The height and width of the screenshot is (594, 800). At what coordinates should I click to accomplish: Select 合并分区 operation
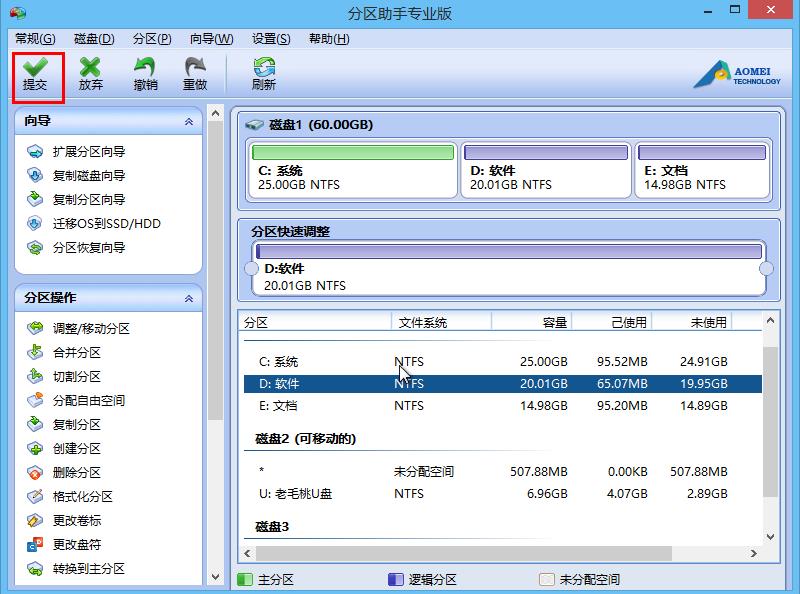point(77,352)
